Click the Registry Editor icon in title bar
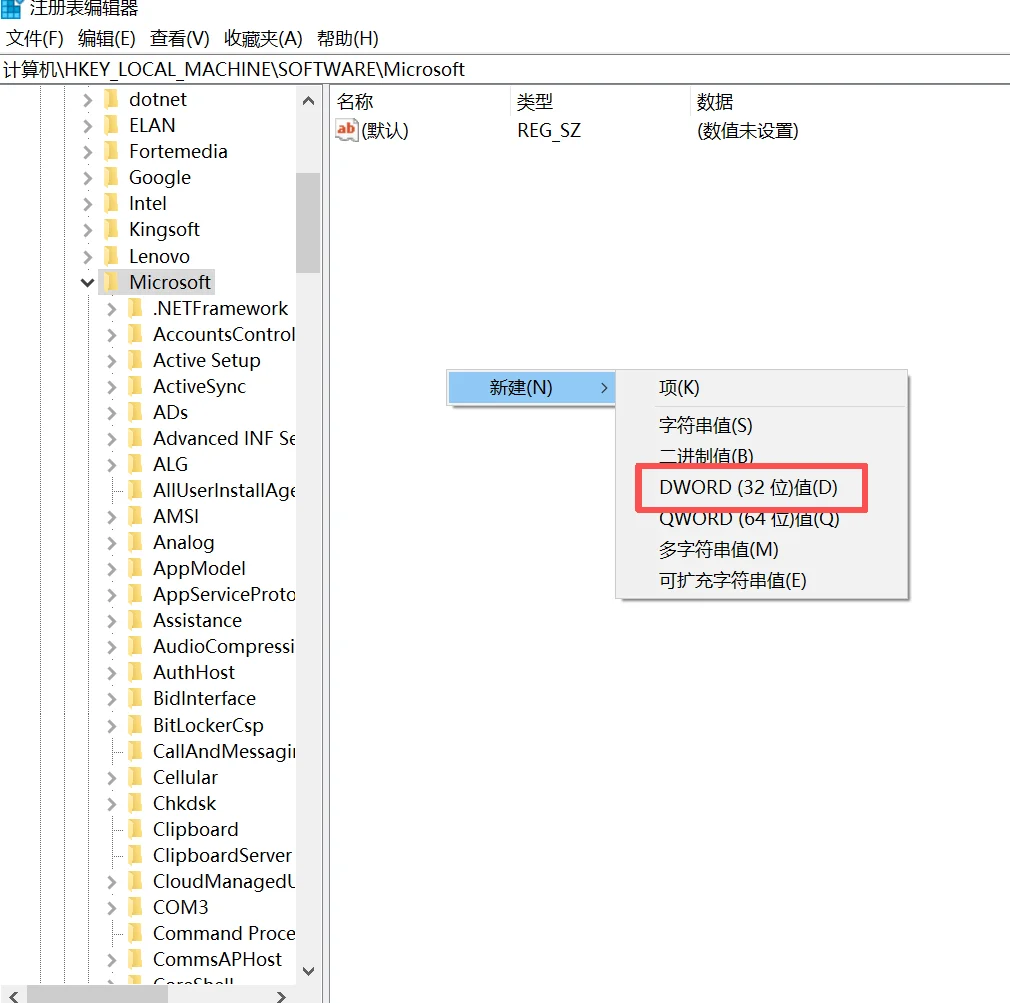The width and height of the screenshot is (1010, 1003). (13, 10)
